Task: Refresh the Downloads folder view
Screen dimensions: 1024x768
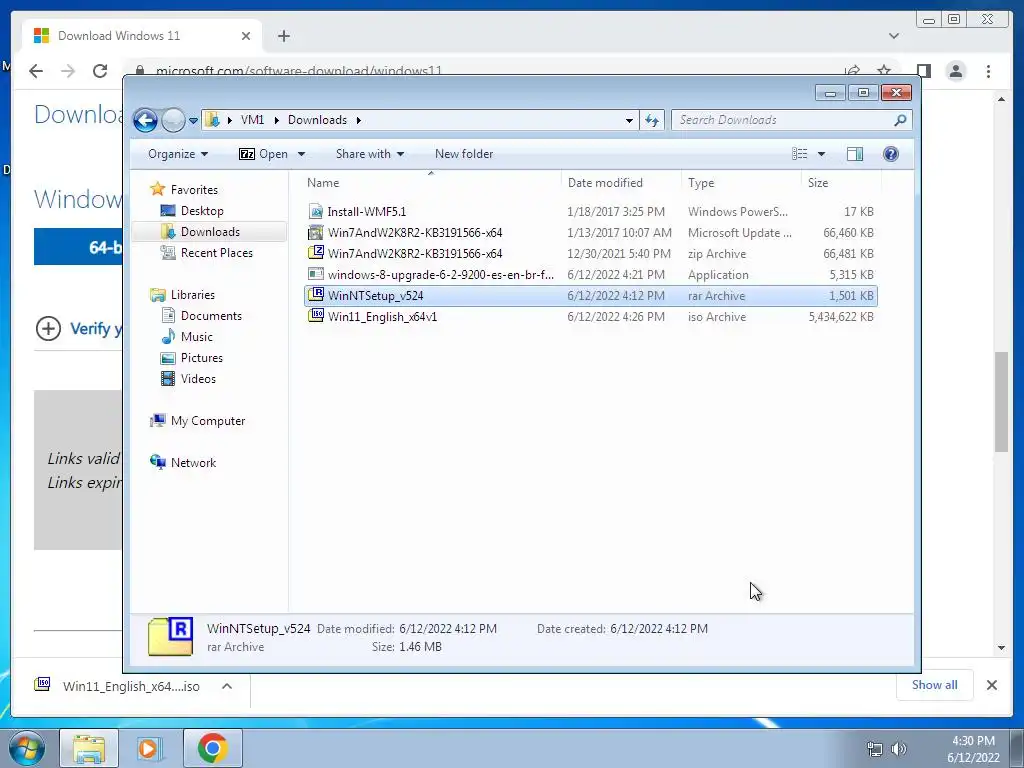Action: [652, 120]
